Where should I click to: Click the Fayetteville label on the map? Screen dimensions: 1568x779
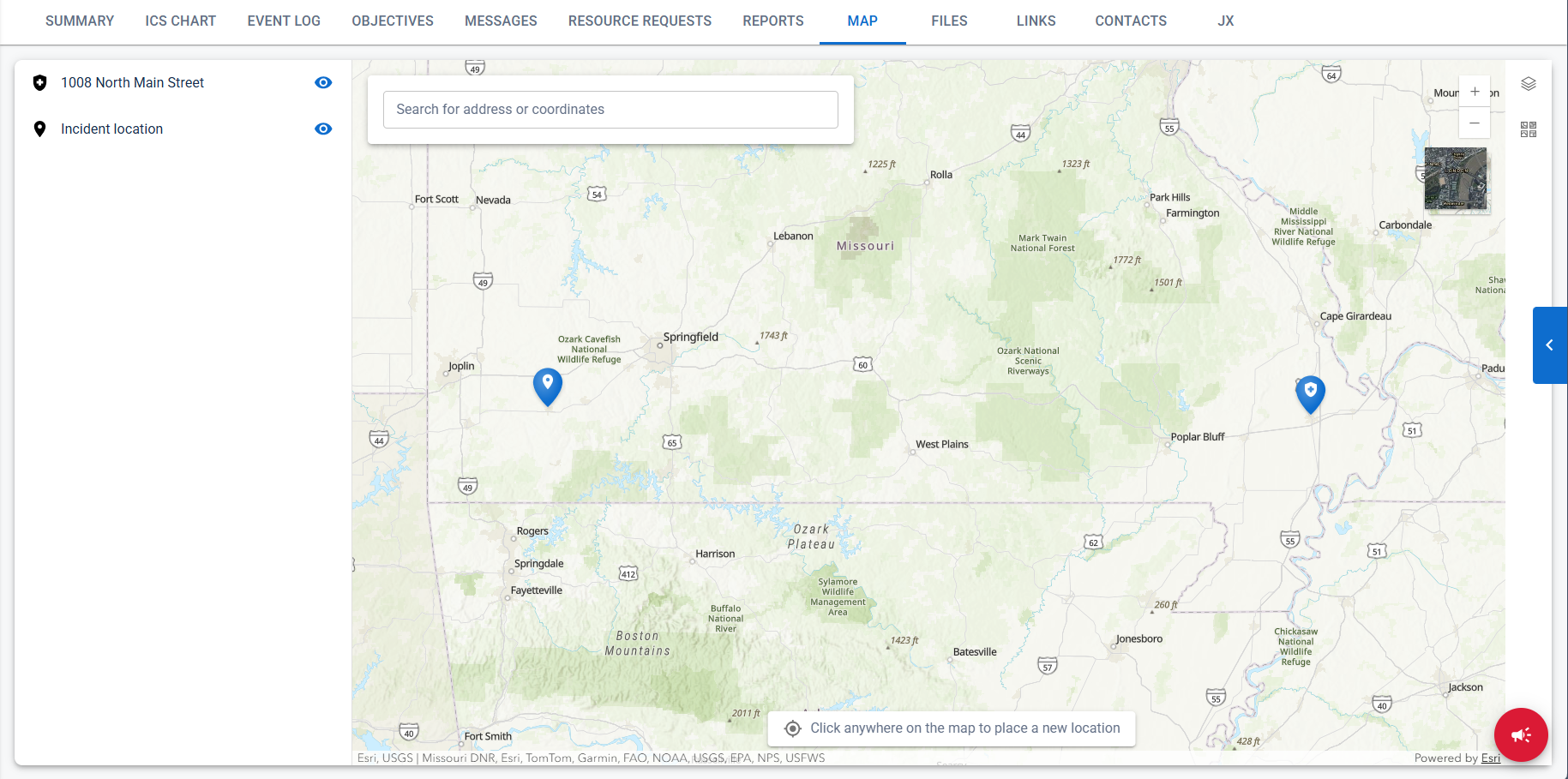click(x=537, y=590)
